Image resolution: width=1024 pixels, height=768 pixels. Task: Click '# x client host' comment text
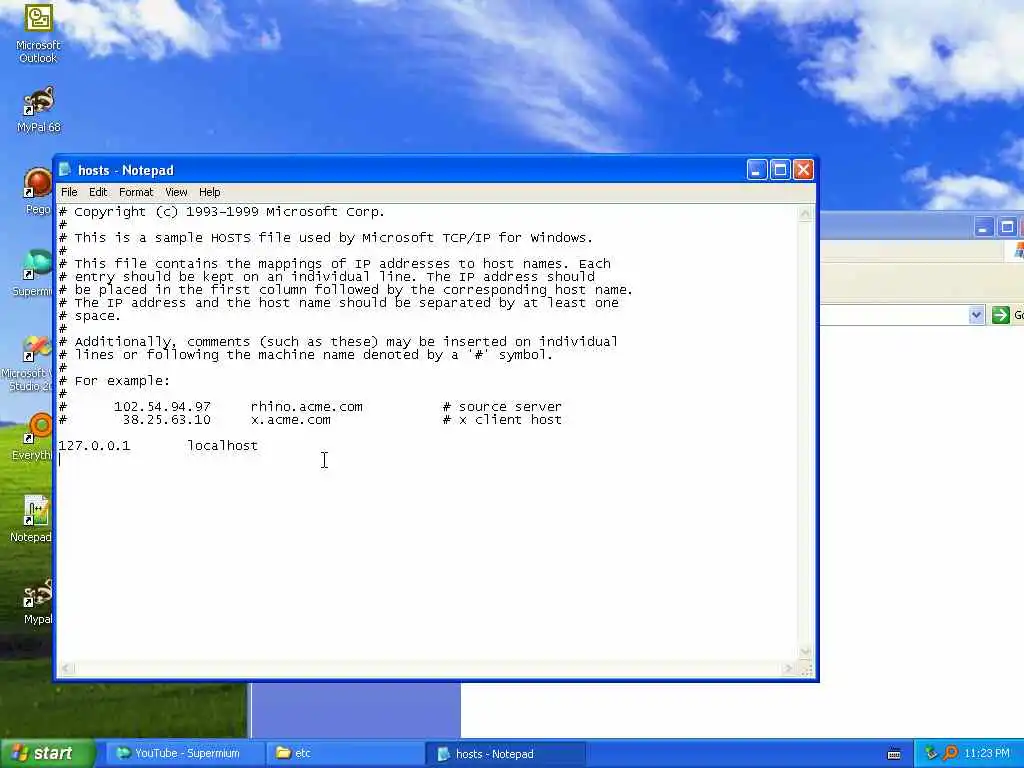point(502,419)
